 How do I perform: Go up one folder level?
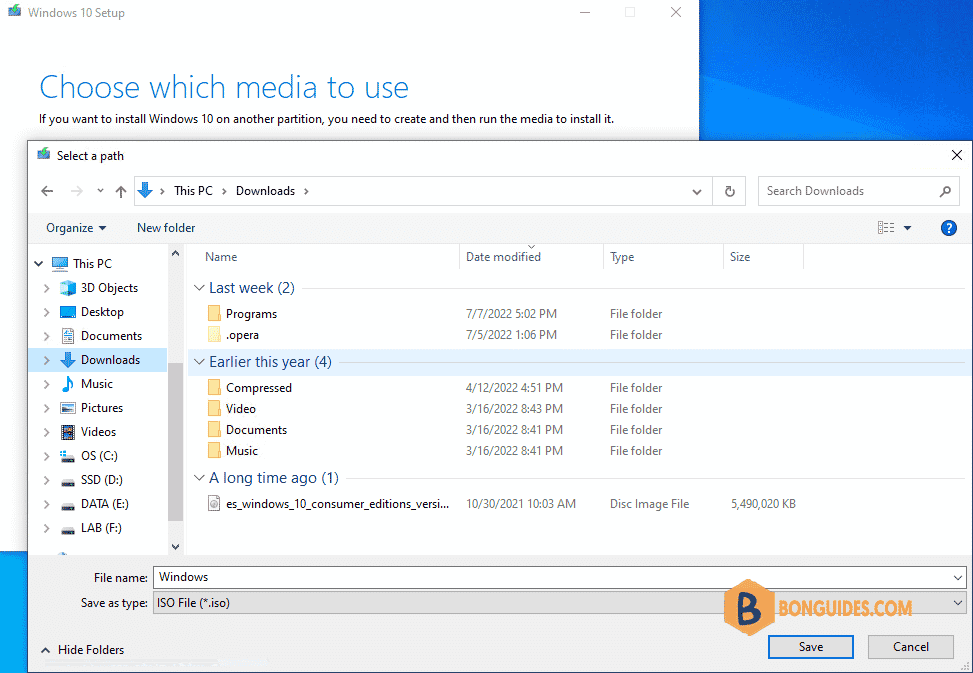point(121,191)
